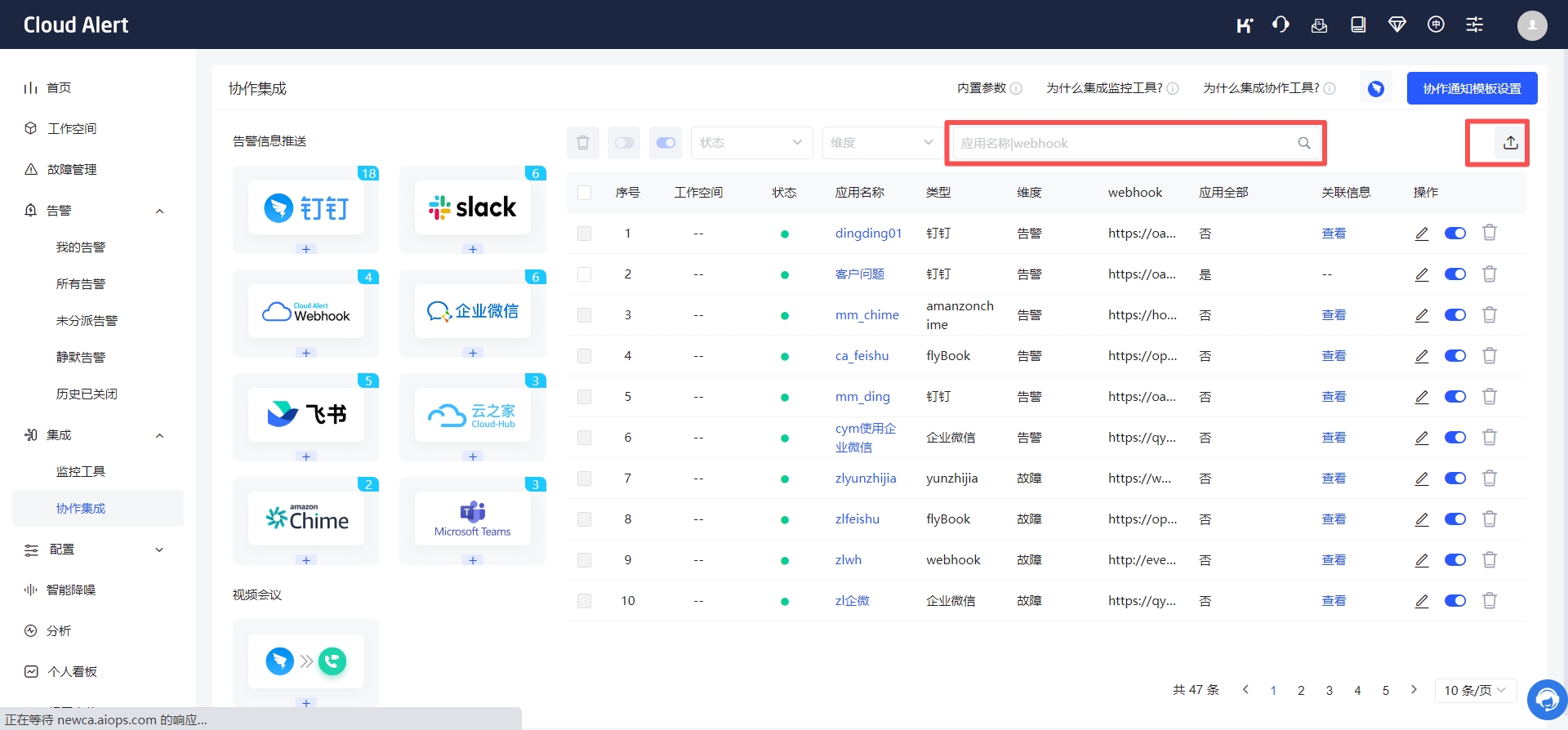
Task: Click edit pencil for dingding01 row
Action: pos(1422,234)
